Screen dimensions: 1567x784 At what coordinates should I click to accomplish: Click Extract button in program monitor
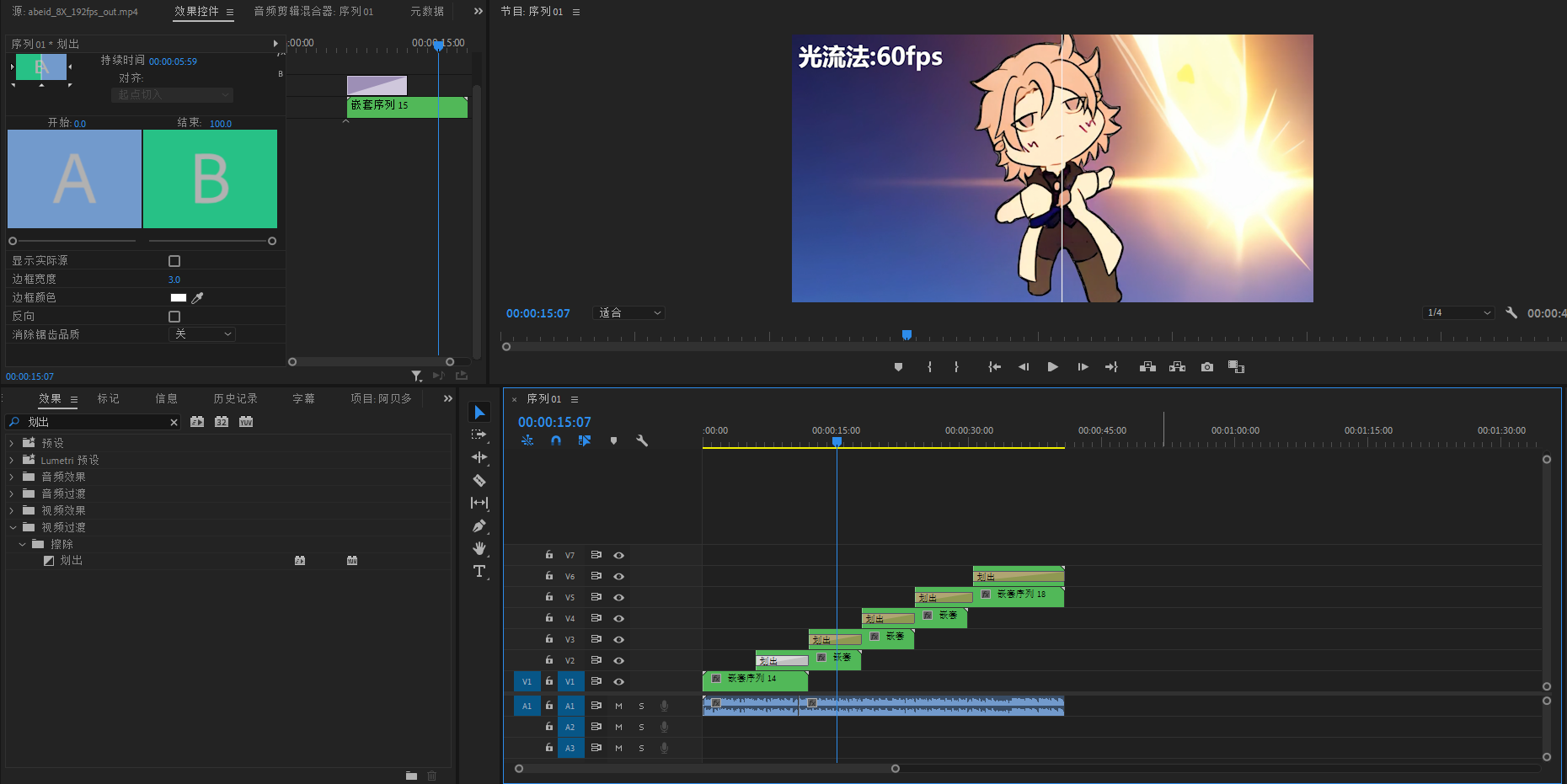click(x=1178, y=367)
